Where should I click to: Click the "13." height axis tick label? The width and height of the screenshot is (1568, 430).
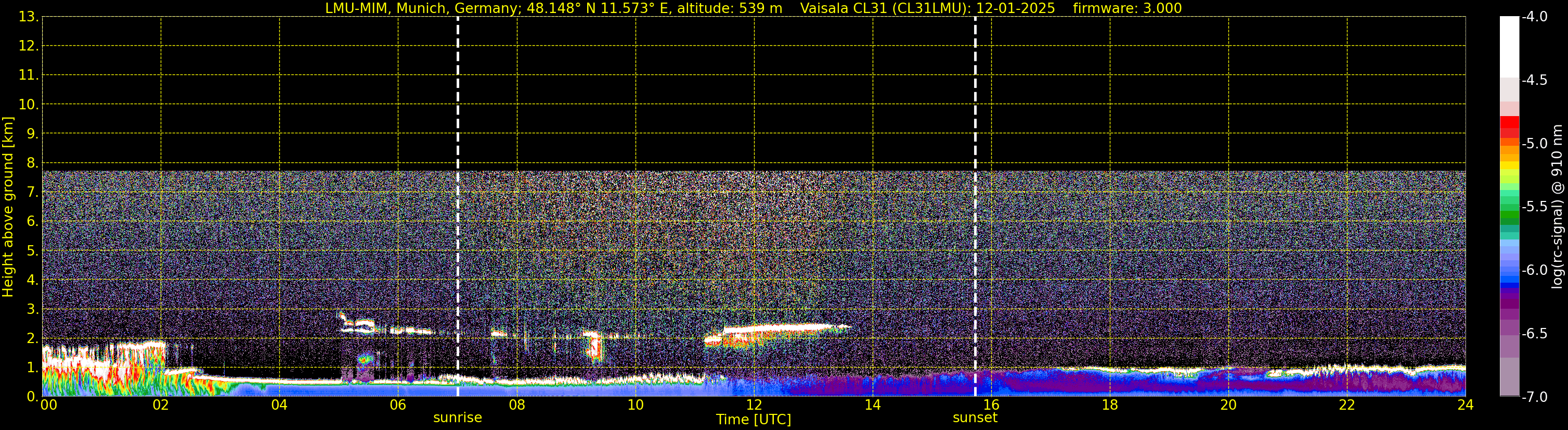[29, 17]
